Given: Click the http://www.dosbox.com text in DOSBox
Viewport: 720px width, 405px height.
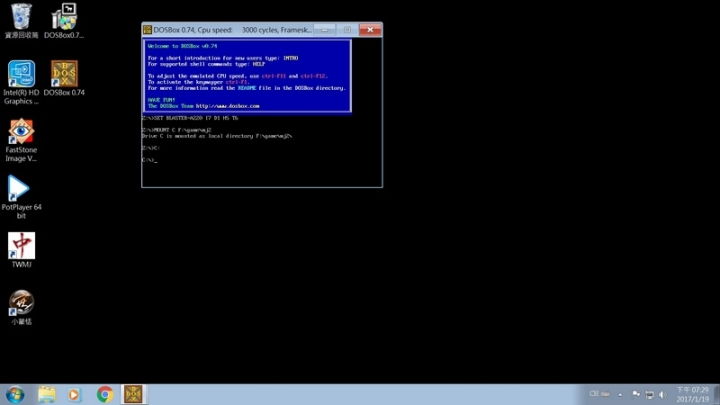Looking at the screenshot, I should click(x=227, y=106).
